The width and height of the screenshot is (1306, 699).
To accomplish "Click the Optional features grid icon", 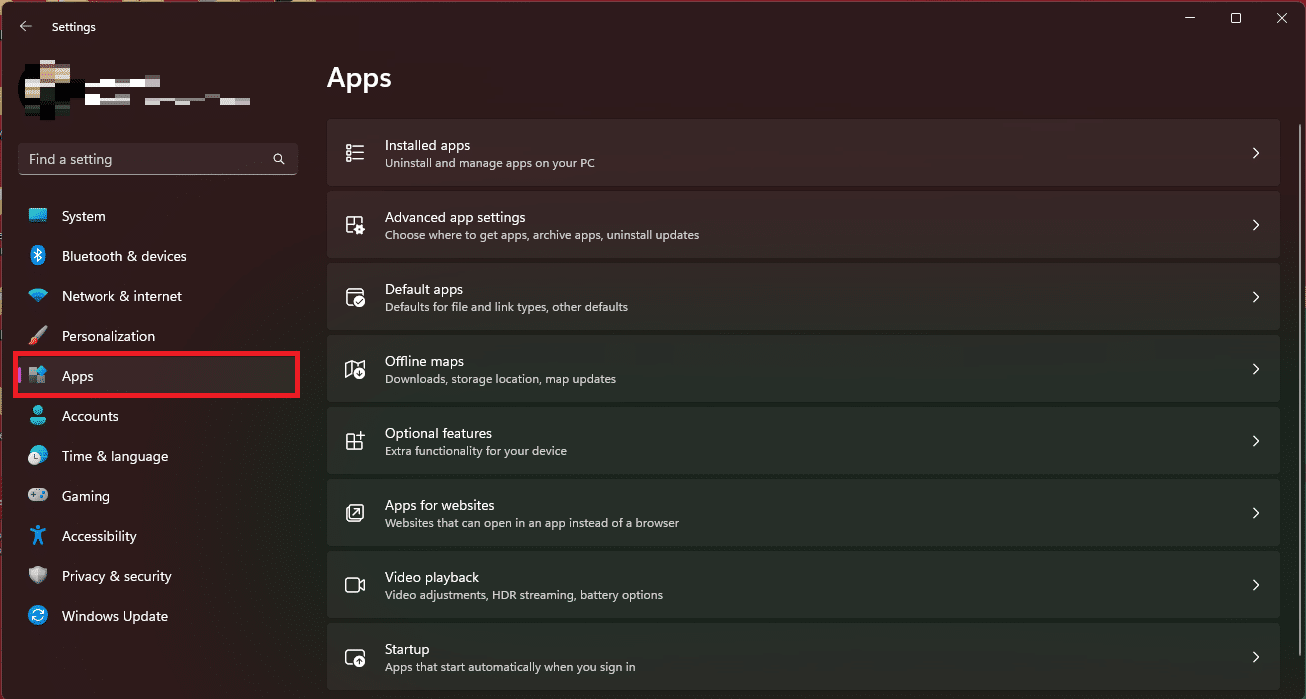I will [x=355, y=441].
